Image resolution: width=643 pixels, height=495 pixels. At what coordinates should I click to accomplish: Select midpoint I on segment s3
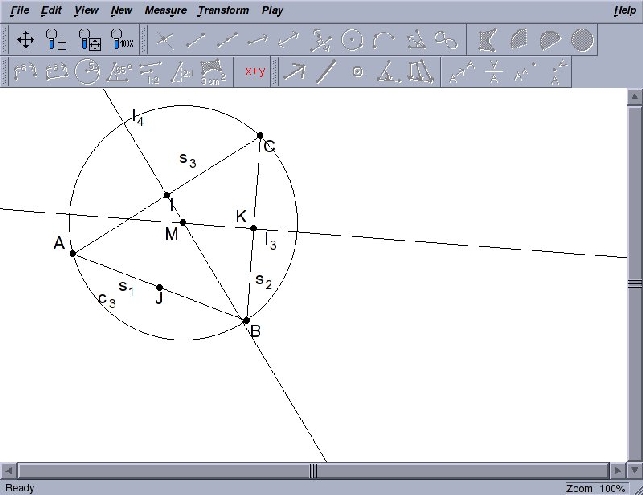point(167,195)
